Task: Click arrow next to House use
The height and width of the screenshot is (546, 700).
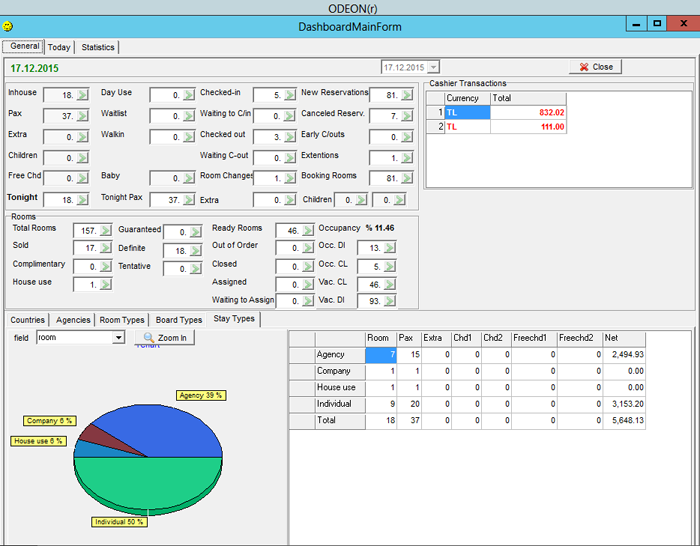Action: click(105, 284)
